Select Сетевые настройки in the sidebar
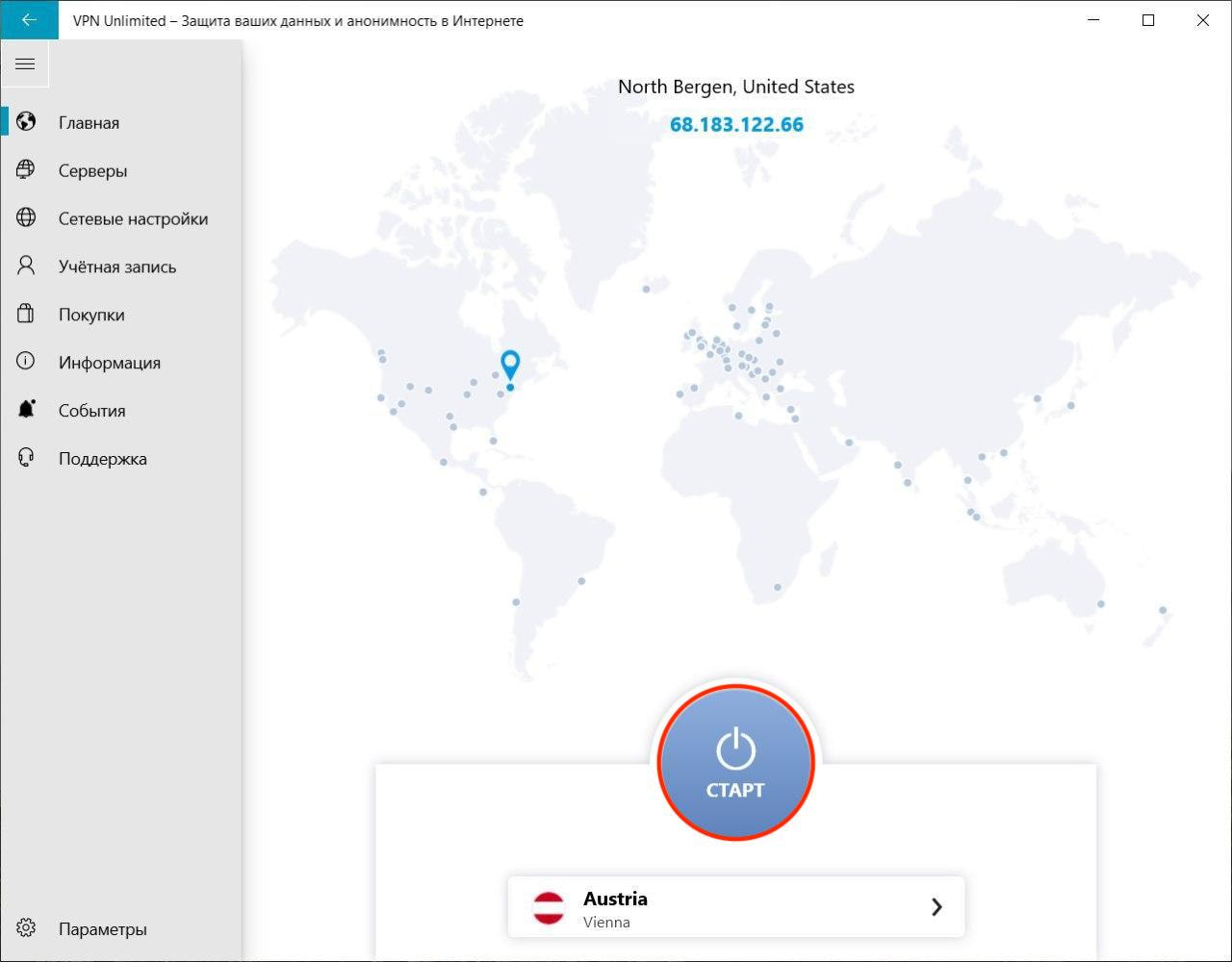 (133, 219)
